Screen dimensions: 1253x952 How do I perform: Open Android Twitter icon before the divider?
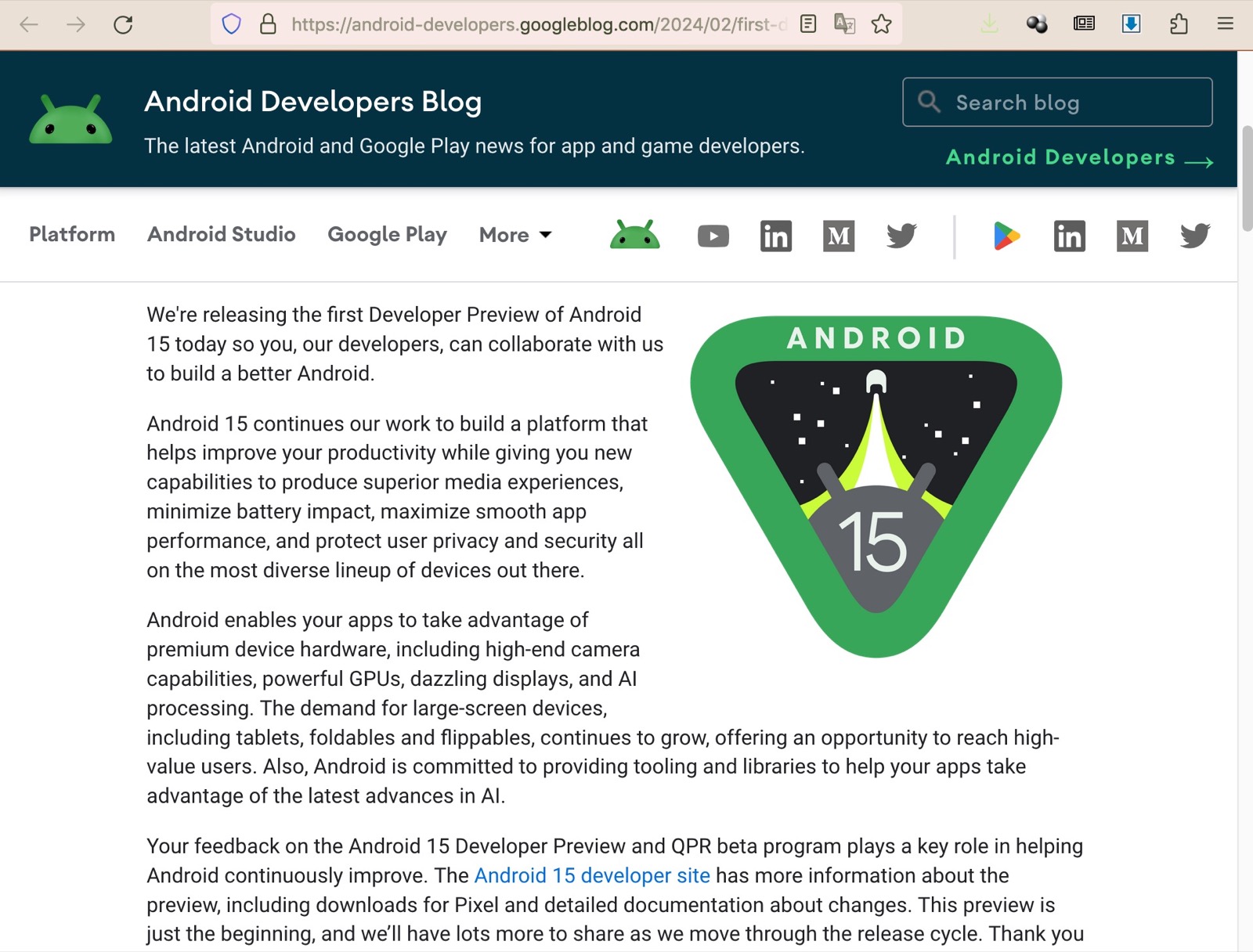tap(901, 236)
